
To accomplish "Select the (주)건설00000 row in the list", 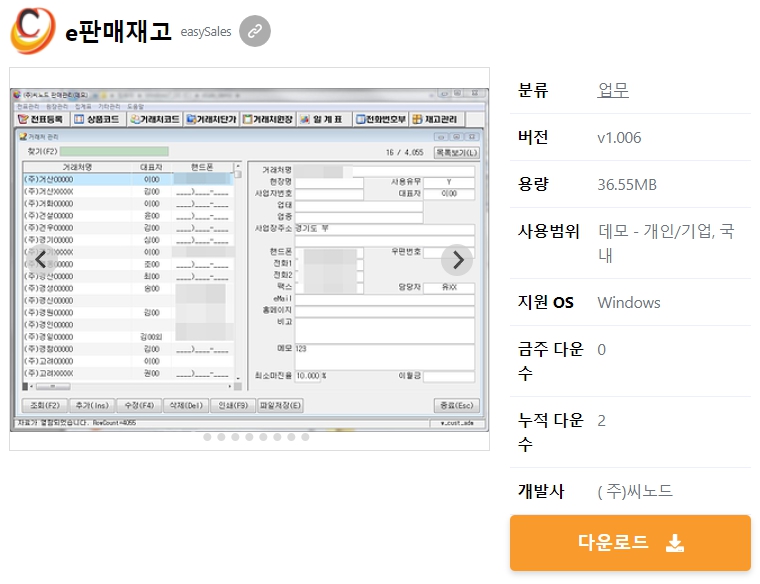I will (x=128, y=216).
